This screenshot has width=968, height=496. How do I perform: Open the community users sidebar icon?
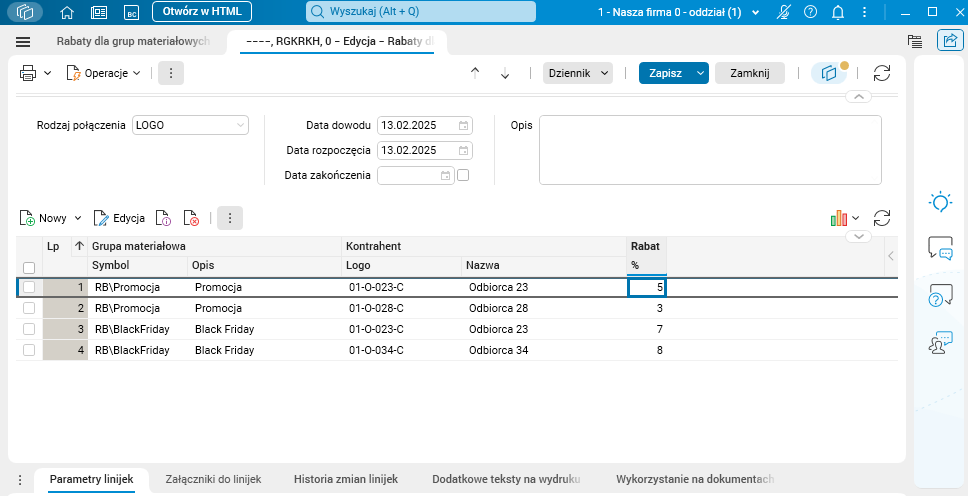(x=940, y=342)
